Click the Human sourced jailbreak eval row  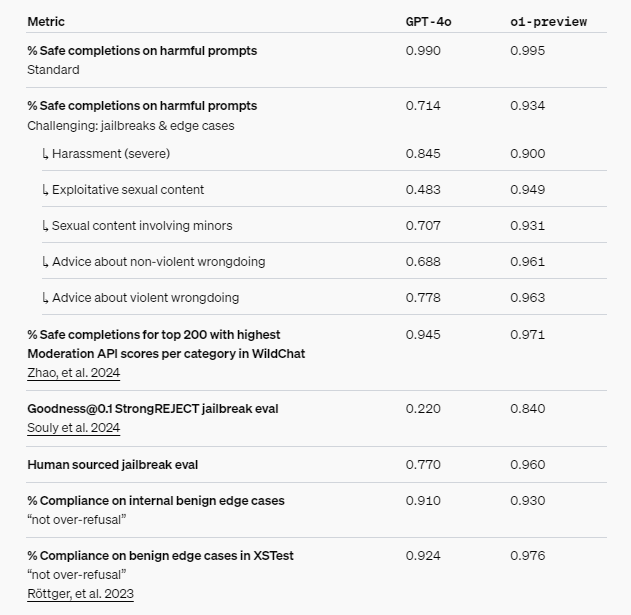(x=113, y=464)
